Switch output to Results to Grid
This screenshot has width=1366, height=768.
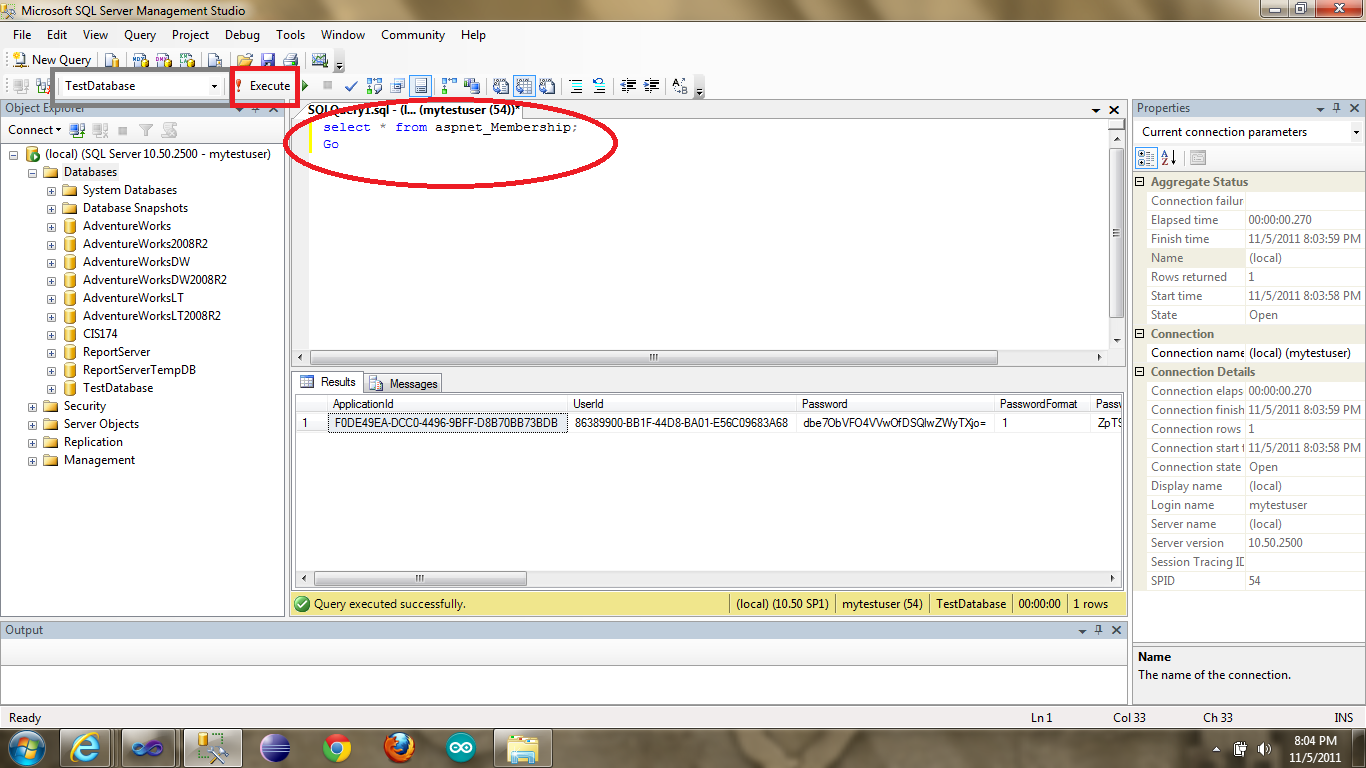pyautogui.click(x=523, y=86)
